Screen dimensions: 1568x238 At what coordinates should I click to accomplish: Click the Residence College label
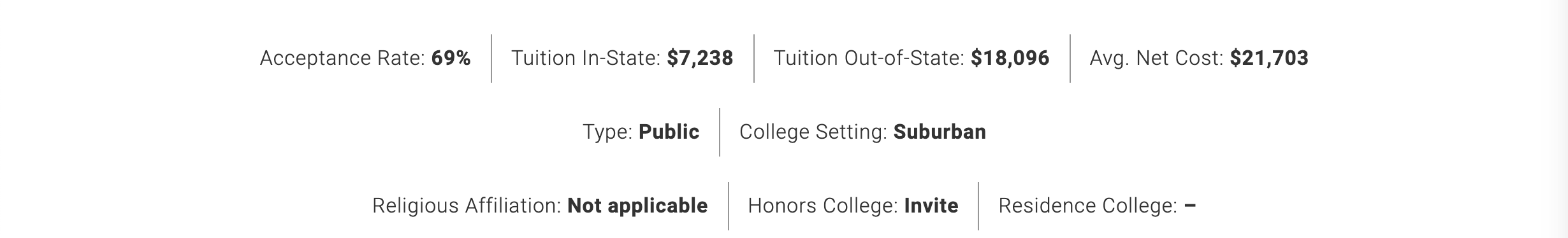pos(1088,206)
